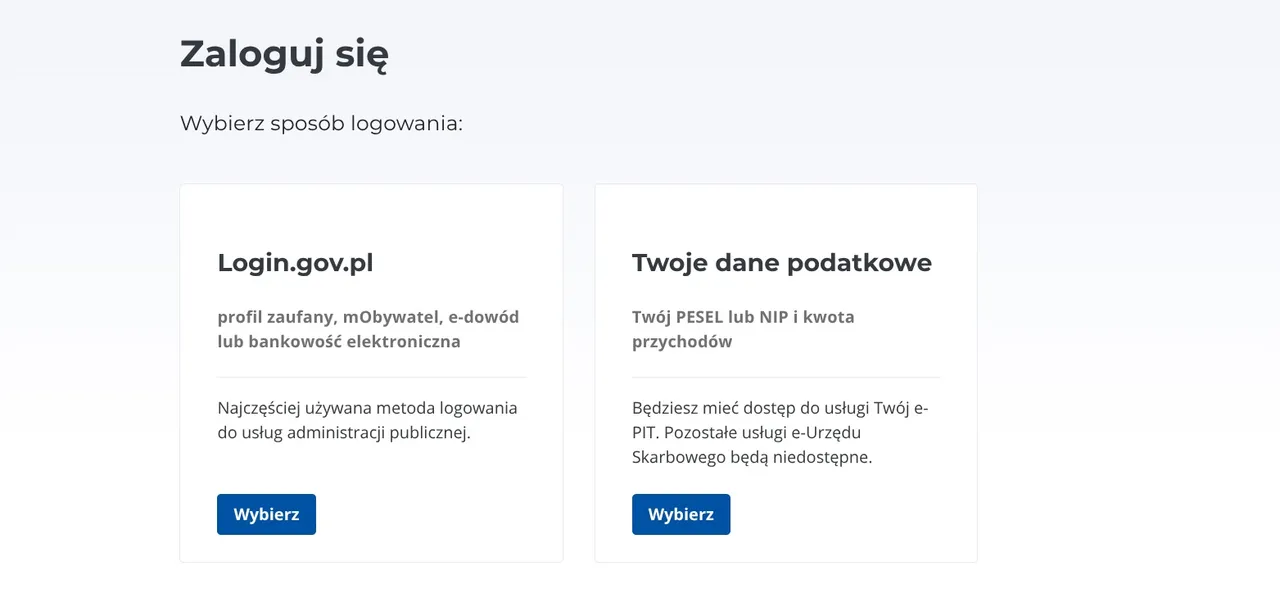Click the word 'przychodów' in tax card subtitle
The image size is (1280, 607).
click(682, 341)
